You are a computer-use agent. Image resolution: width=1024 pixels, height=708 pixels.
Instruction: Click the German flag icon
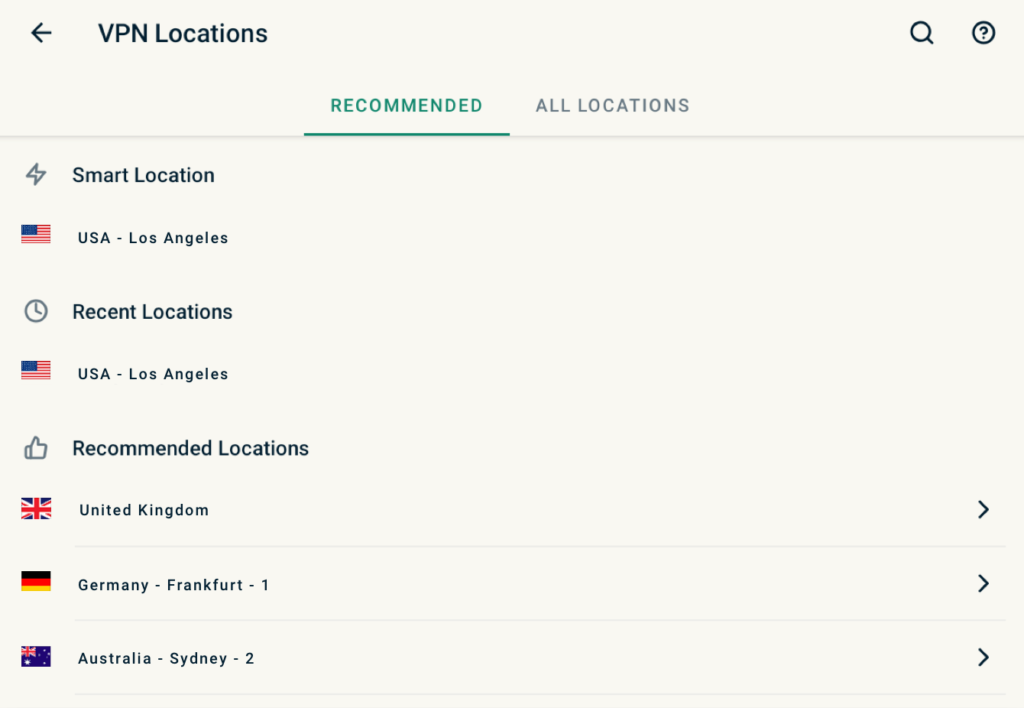[x=36, y=581]
